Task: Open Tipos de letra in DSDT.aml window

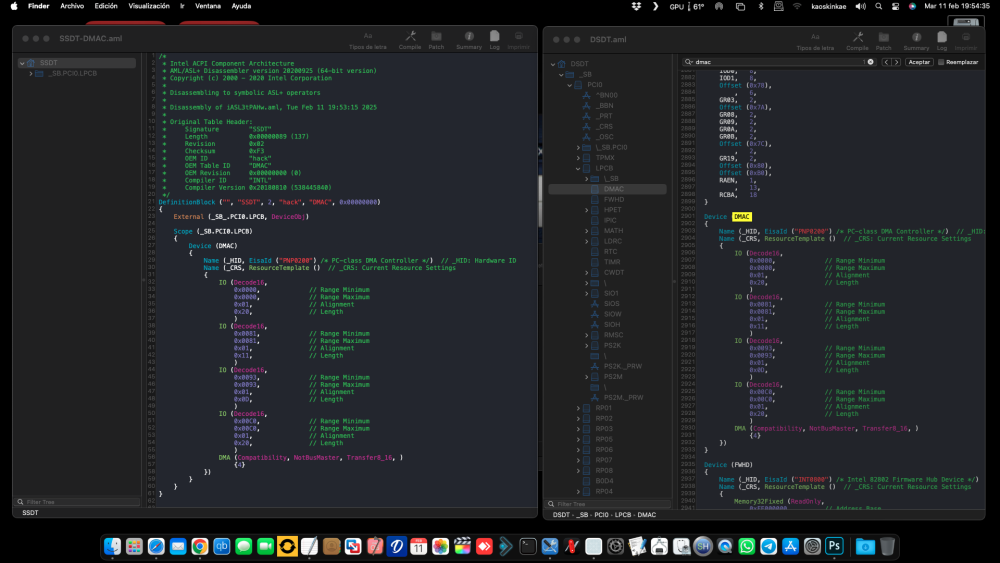Action: pyautogui.click(x=815, y=41)
